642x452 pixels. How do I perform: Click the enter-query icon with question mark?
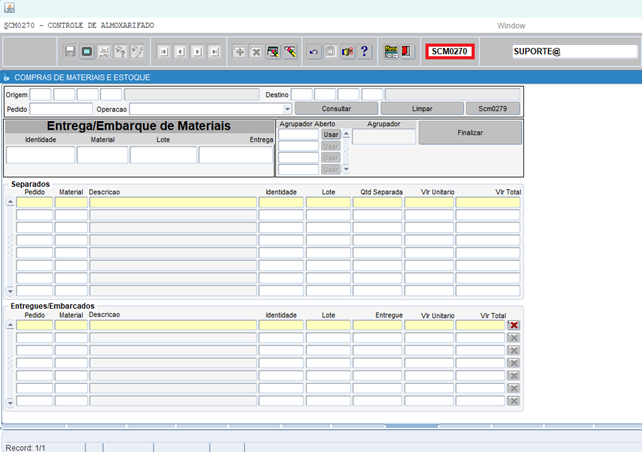[120, 52]
